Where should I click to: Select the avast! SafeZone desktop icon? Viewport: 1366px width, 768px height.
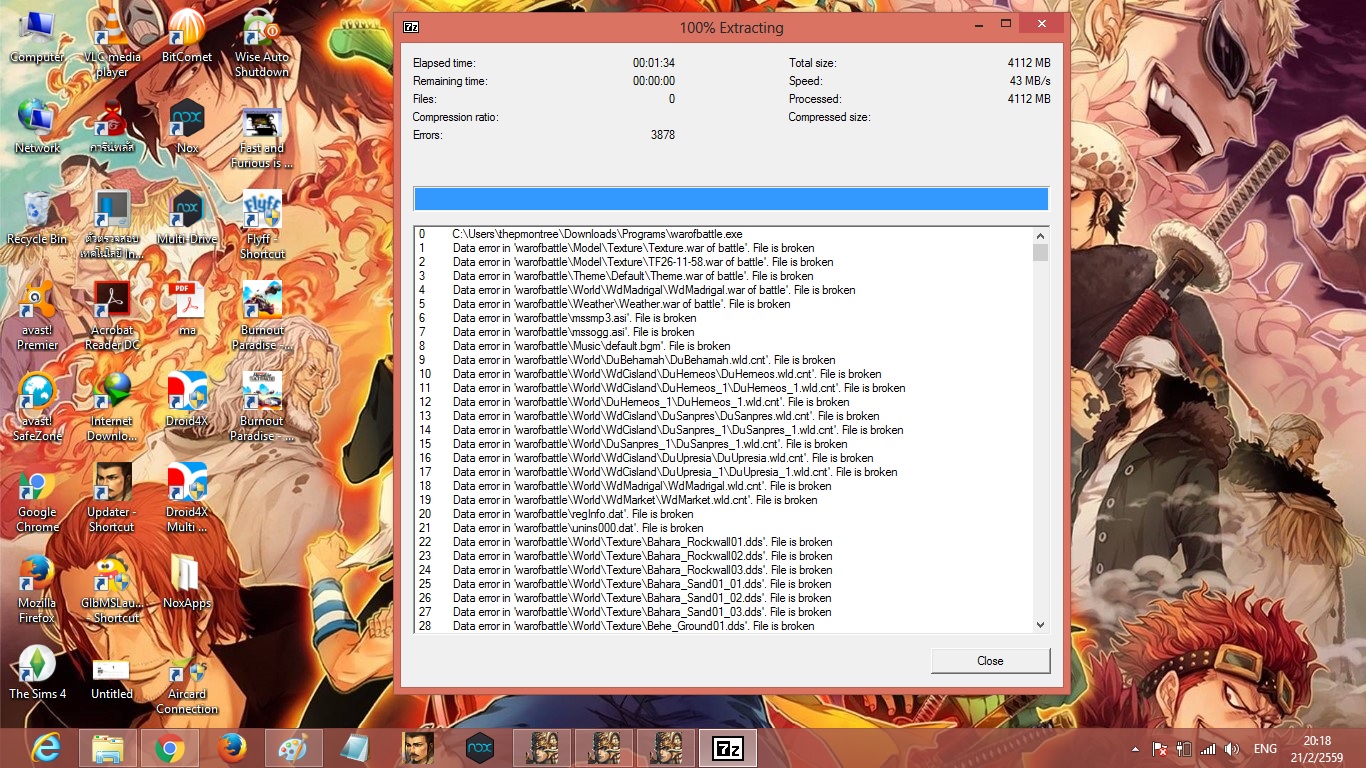click(x=37, y=407)
